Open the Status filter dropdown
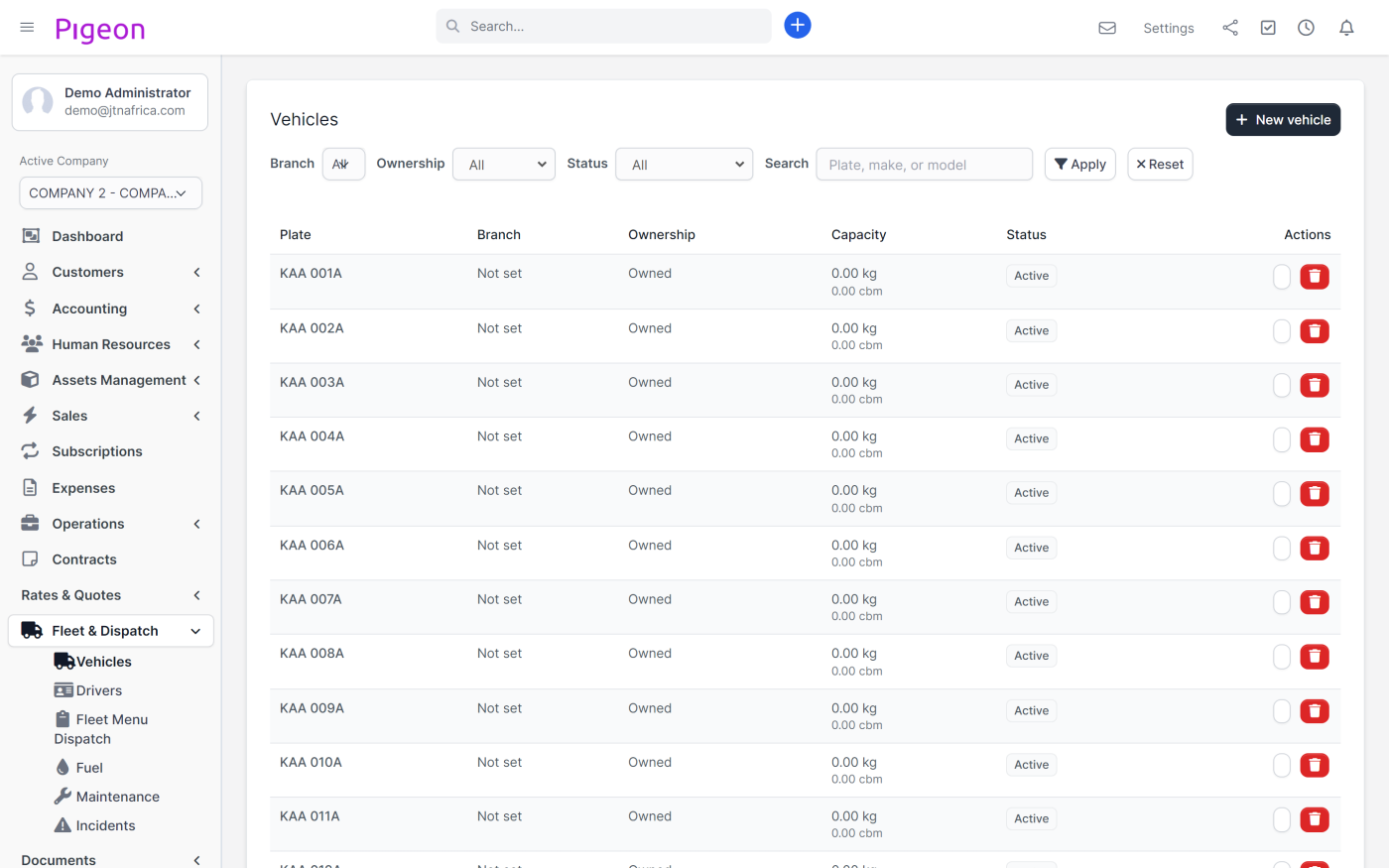 (685, 165)
